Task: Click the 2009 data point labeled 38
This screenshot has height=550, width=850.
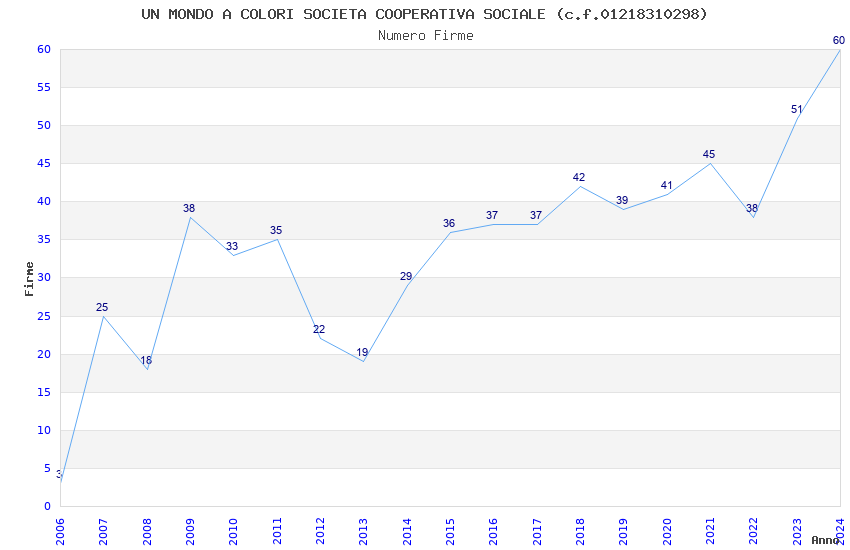Action: [x=189, y=208]
